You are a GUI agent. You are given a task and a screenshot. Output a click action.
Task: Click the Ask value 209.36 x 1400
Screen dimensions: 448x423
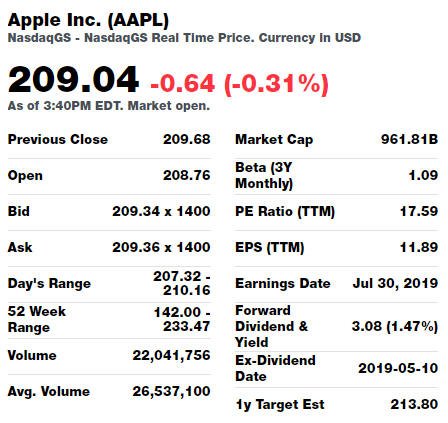[161, 247]
